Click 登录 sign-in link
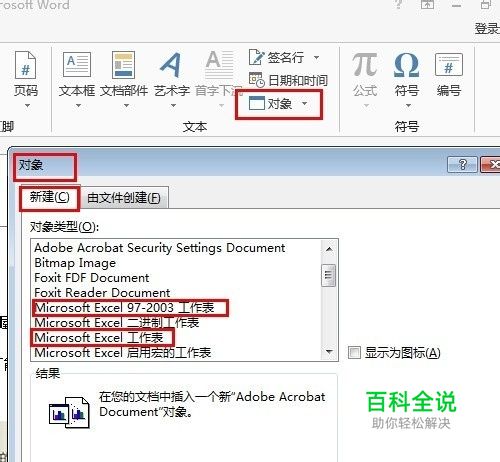 [487, 29]
